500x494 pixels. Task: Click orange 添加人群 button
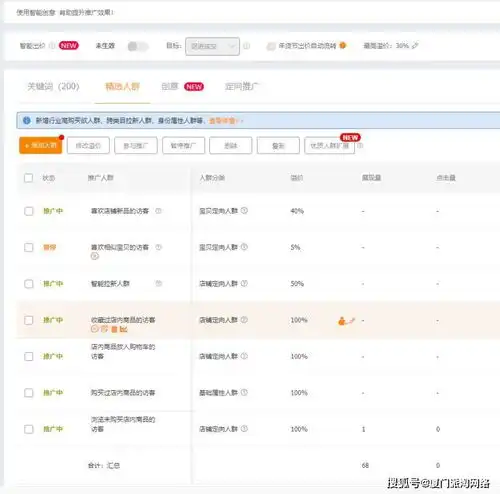tap(40, 145)
